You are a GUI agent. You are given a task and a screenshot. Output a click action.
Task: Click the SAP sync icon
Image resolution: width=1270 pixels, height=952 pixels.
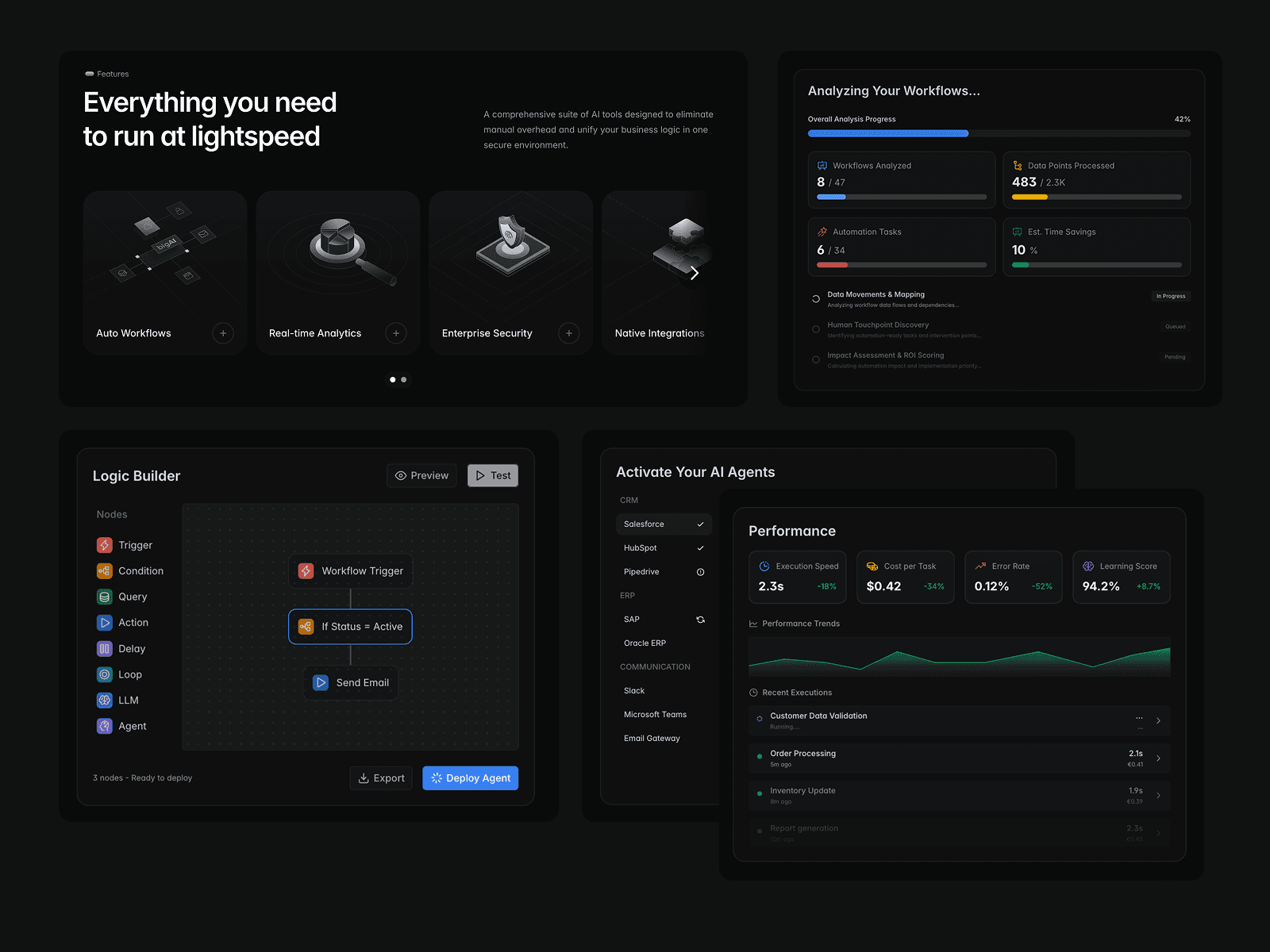pos(700,620)
